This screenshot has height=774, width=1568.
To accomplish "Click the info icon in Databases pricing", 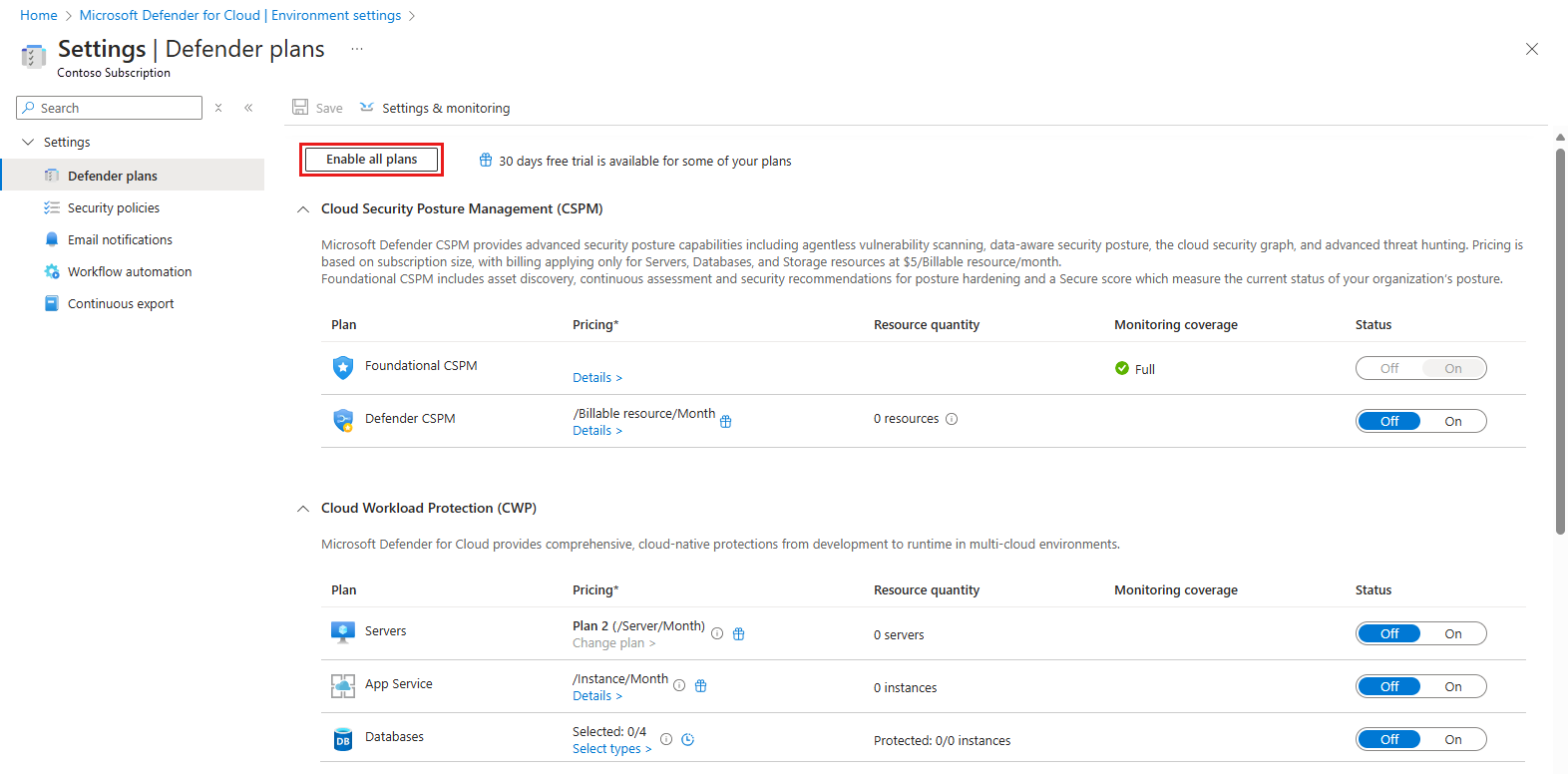I will click(x=666, y=739).
